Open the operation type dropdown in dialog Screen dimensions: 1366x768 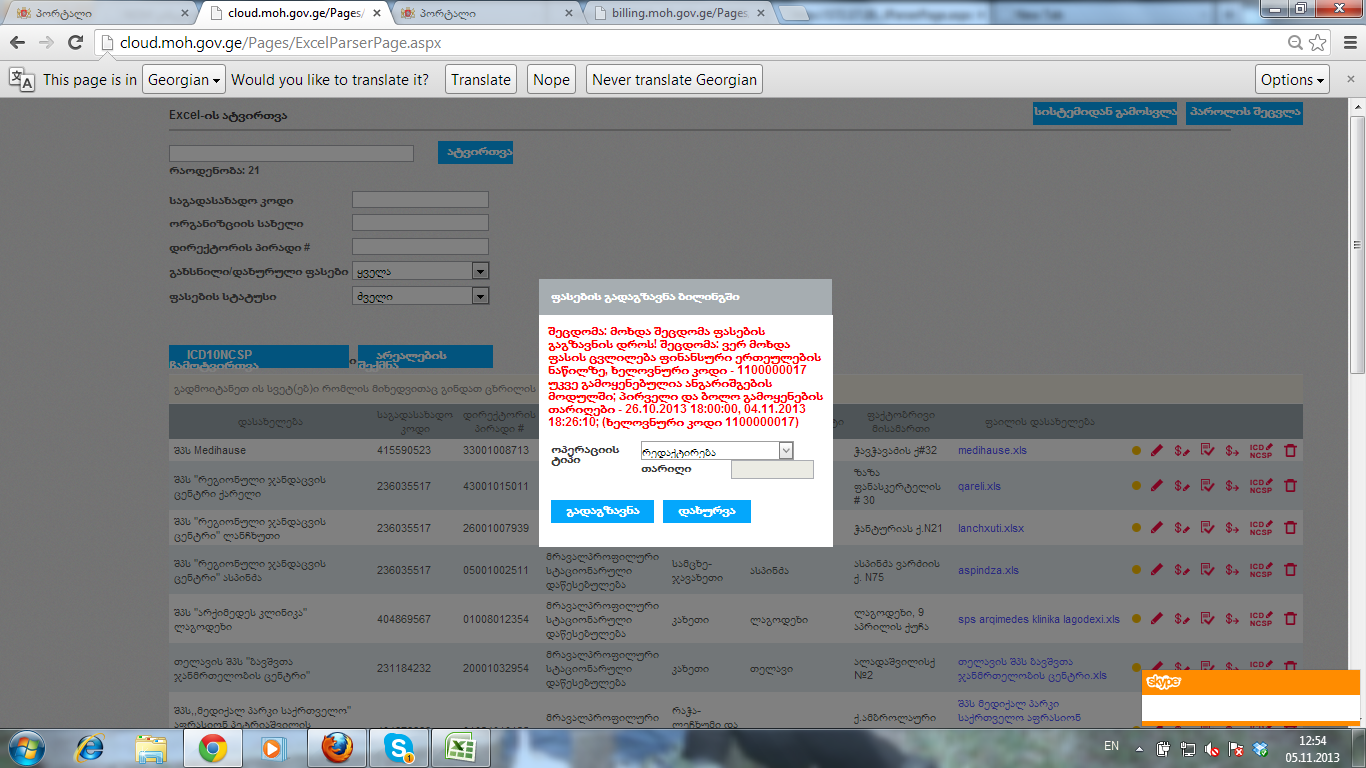click(716, 451)
